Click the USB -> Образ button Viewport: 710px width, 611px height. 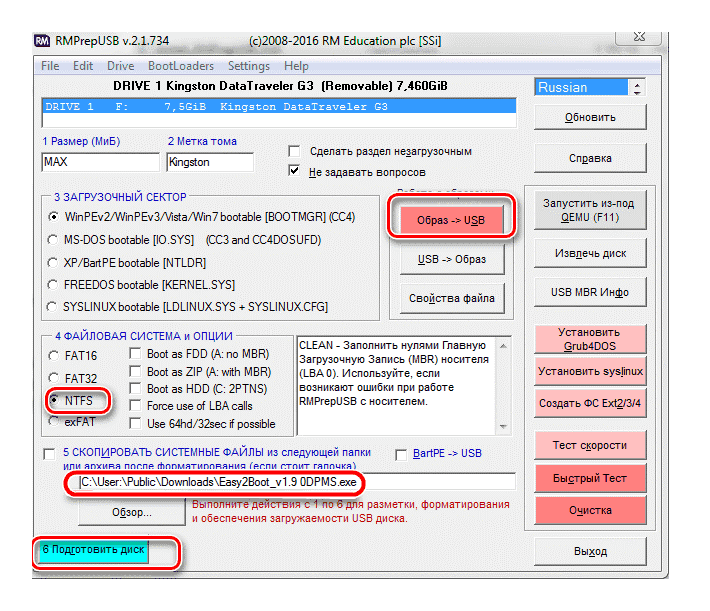(451, 260)
